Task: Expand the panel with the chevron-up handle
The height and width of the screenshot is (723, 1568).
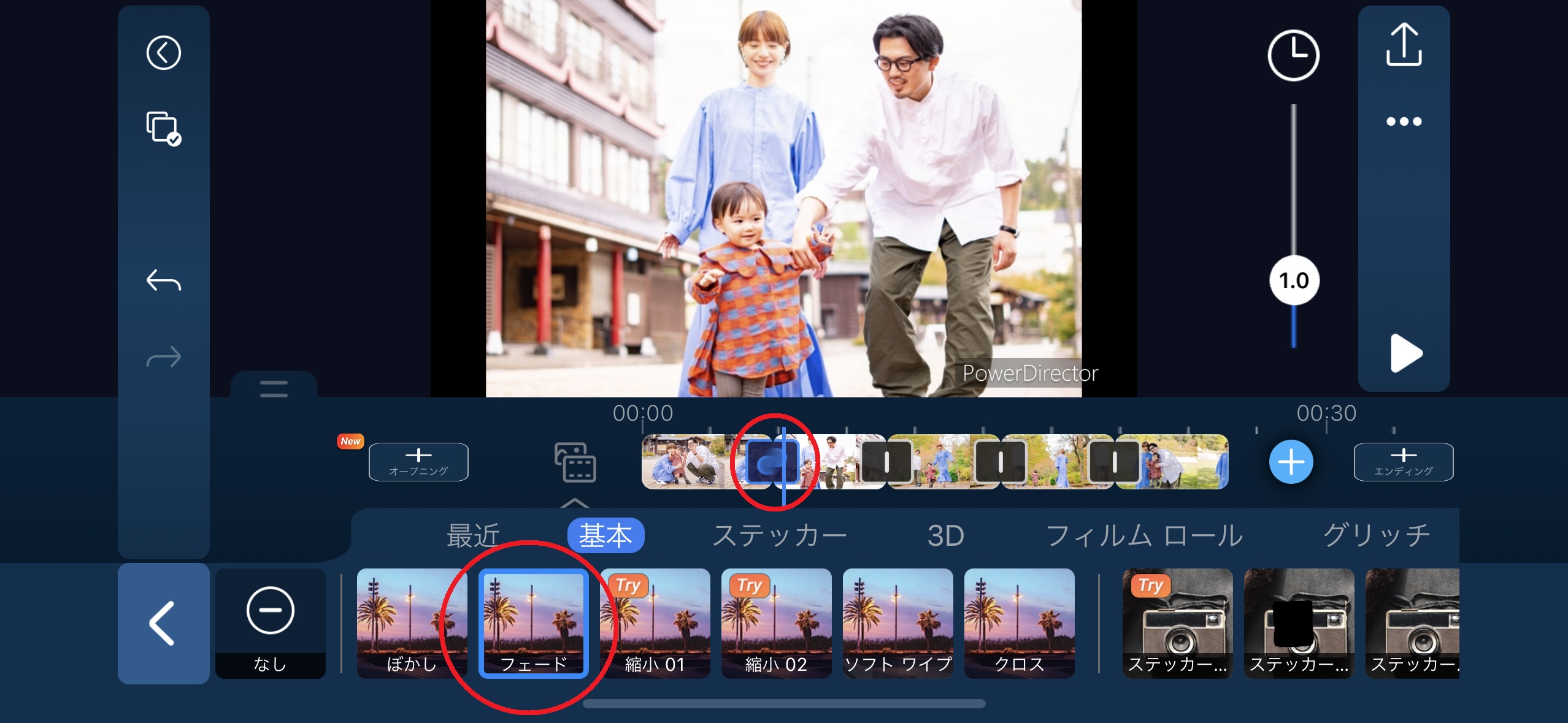Action: pyautogui.click(x=575, y=503)
